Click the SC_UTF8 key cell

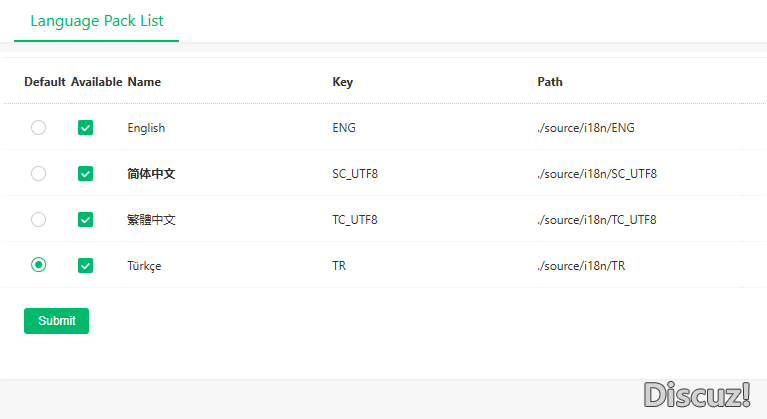355,174
